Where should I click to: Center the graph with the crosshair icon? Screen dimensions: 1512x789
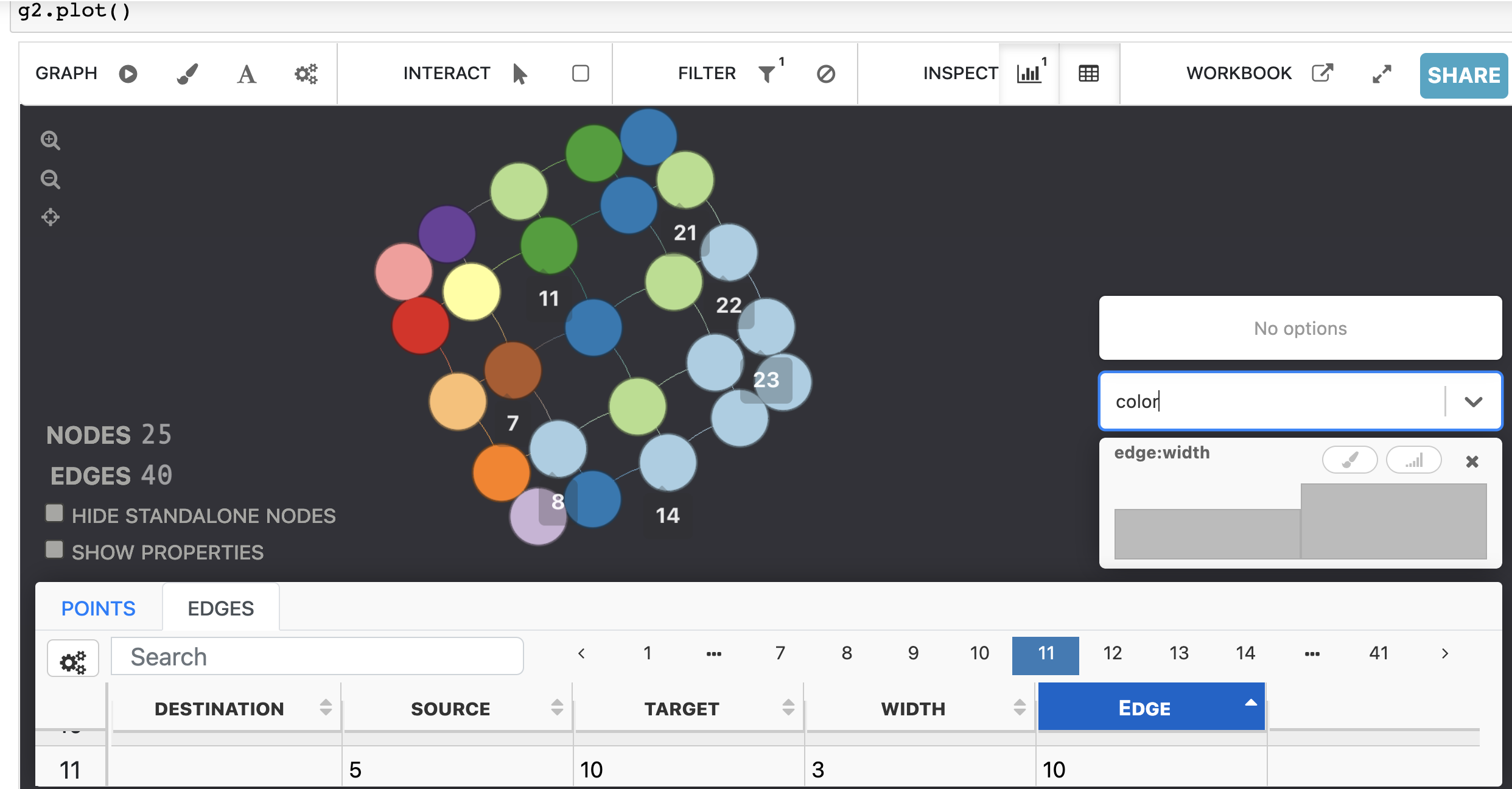(51, 217)
